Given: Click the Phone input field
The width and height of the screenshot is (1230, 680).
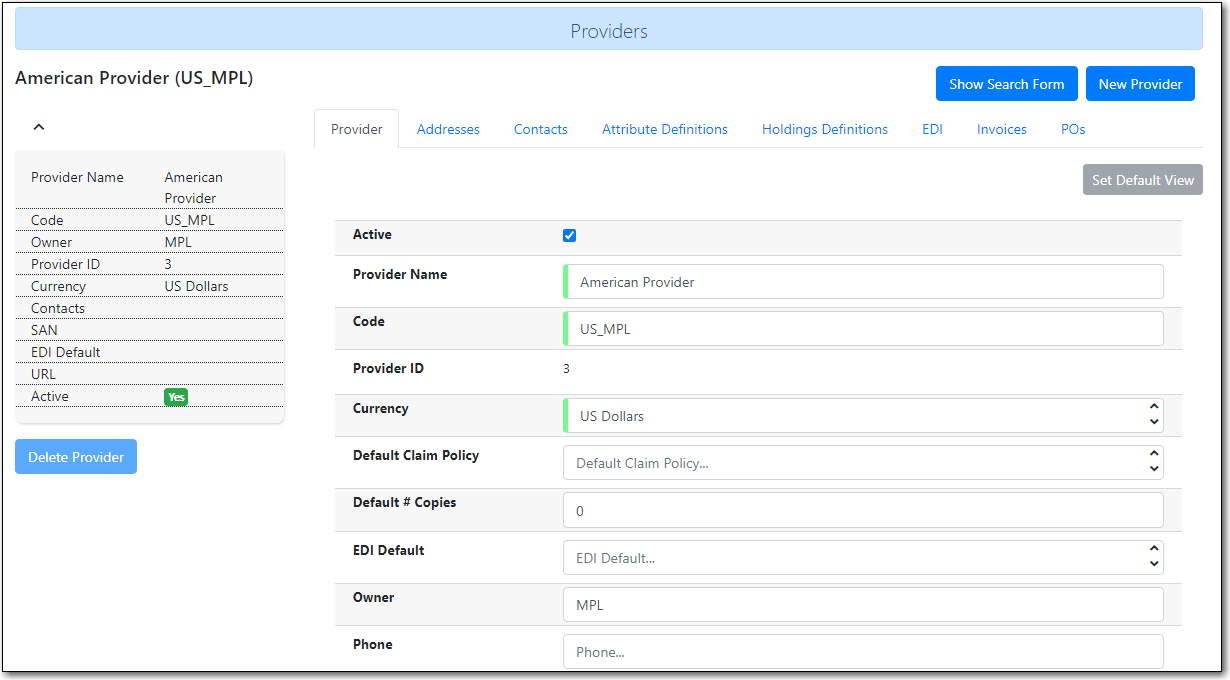Looking at the screenshot, I should (863, 652).
